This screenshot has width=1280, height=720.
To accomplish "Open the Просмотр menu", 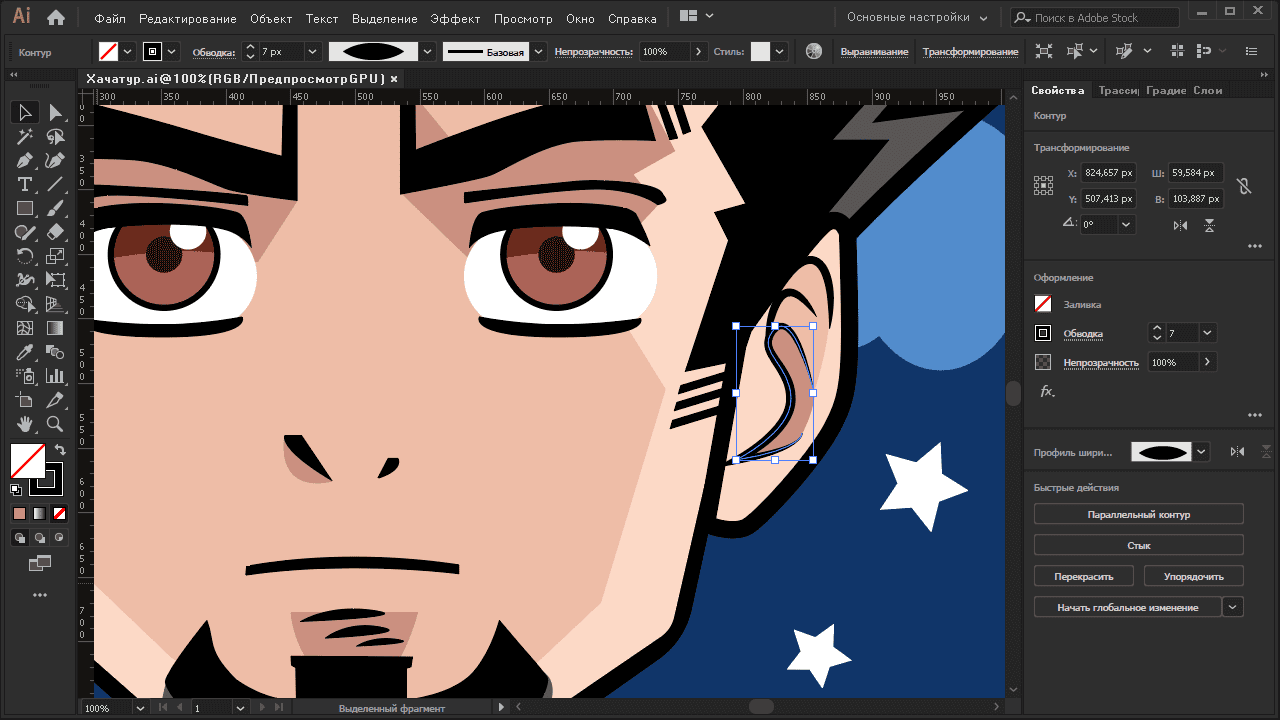I will [x=523, y=18].
